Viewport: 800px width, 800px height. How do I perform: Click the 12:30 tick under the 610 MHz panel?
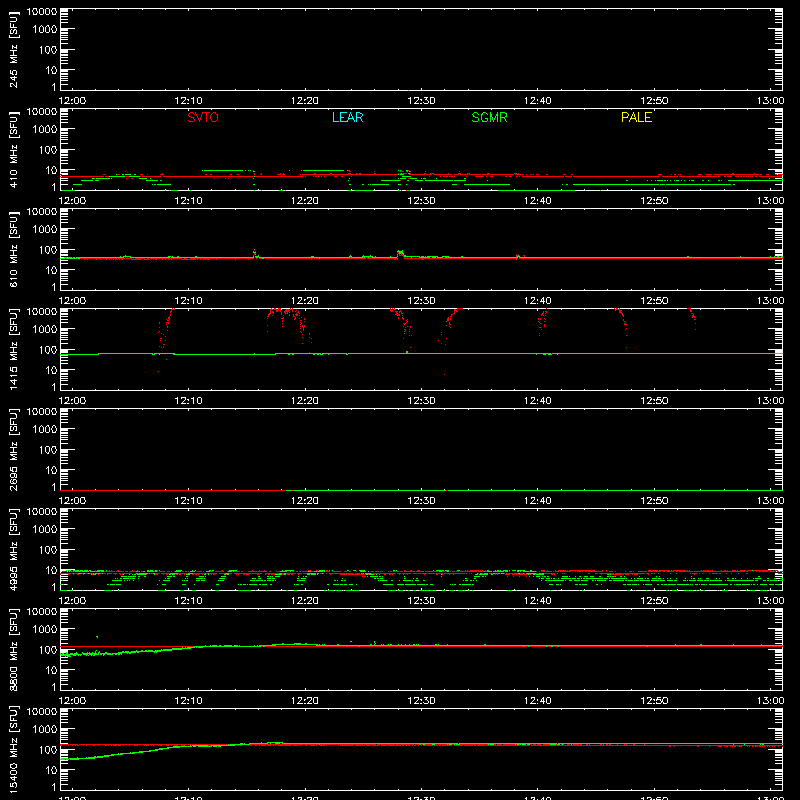coord(421,301)
